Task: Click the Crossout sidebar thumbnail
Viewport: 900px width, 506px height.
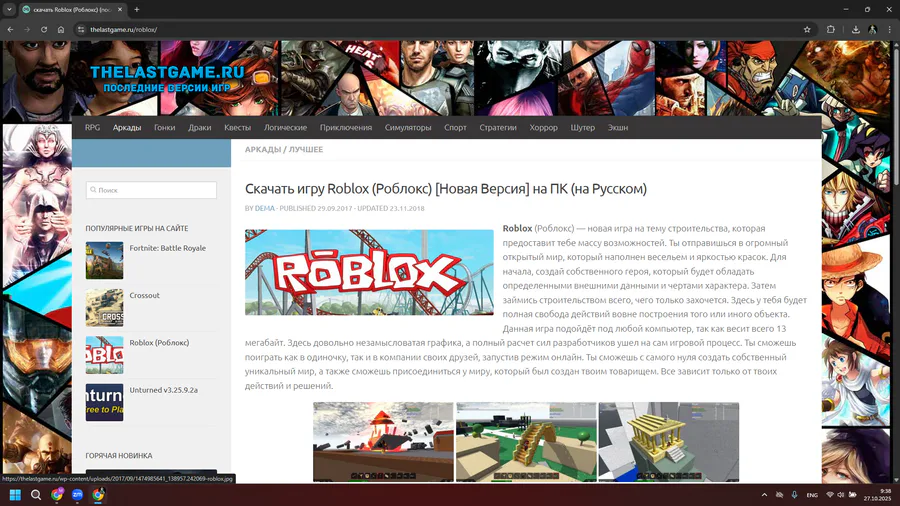Action: [104, 308]
